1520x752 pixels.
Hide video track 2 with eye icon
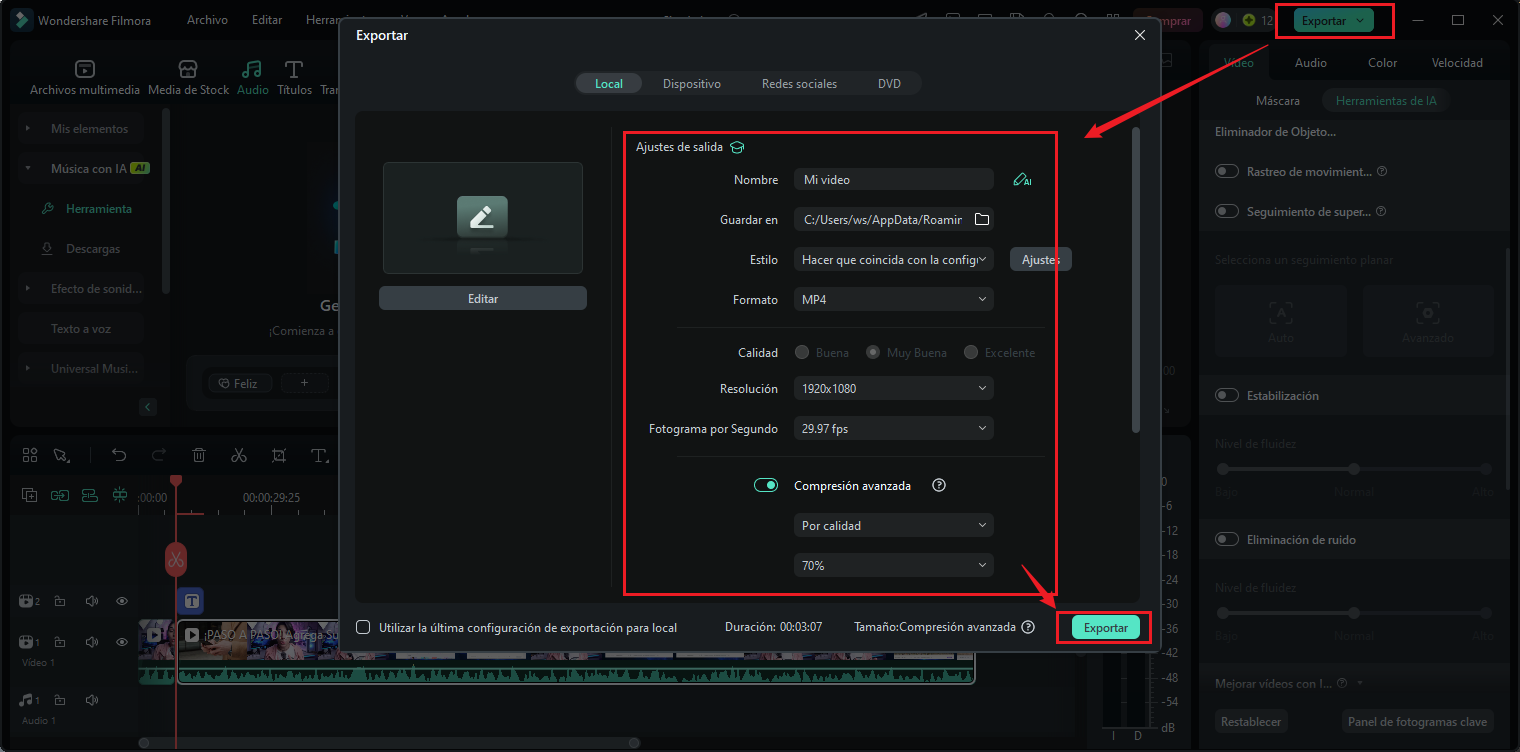point(122,601)
